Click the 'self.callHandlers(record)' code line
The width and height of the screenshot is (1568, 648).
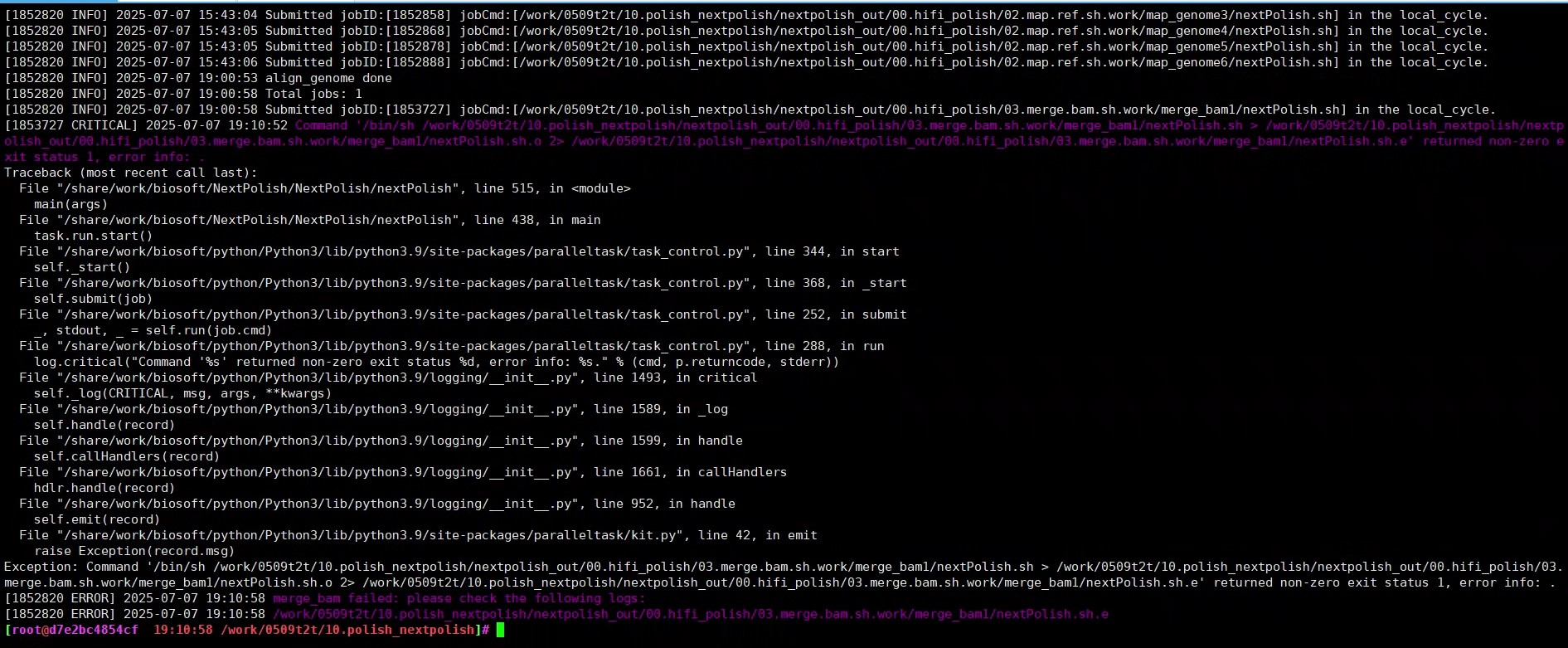click(x=127, y=456)
